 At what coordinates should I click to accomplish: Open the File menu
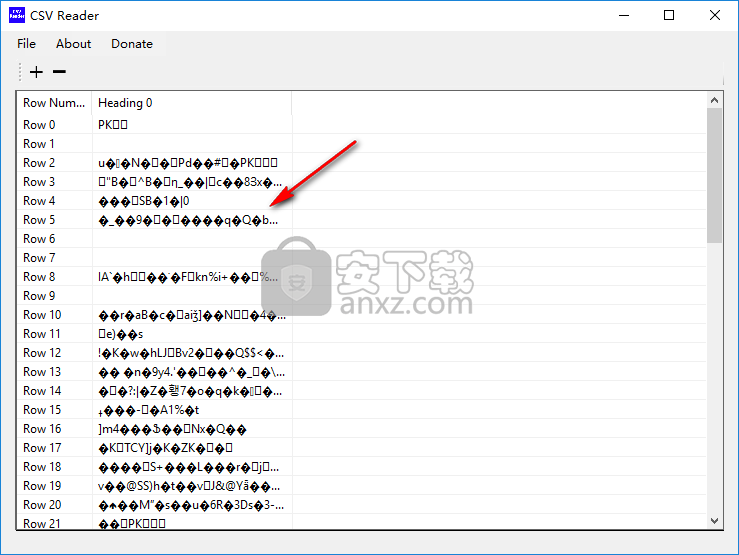coord(26,44)
